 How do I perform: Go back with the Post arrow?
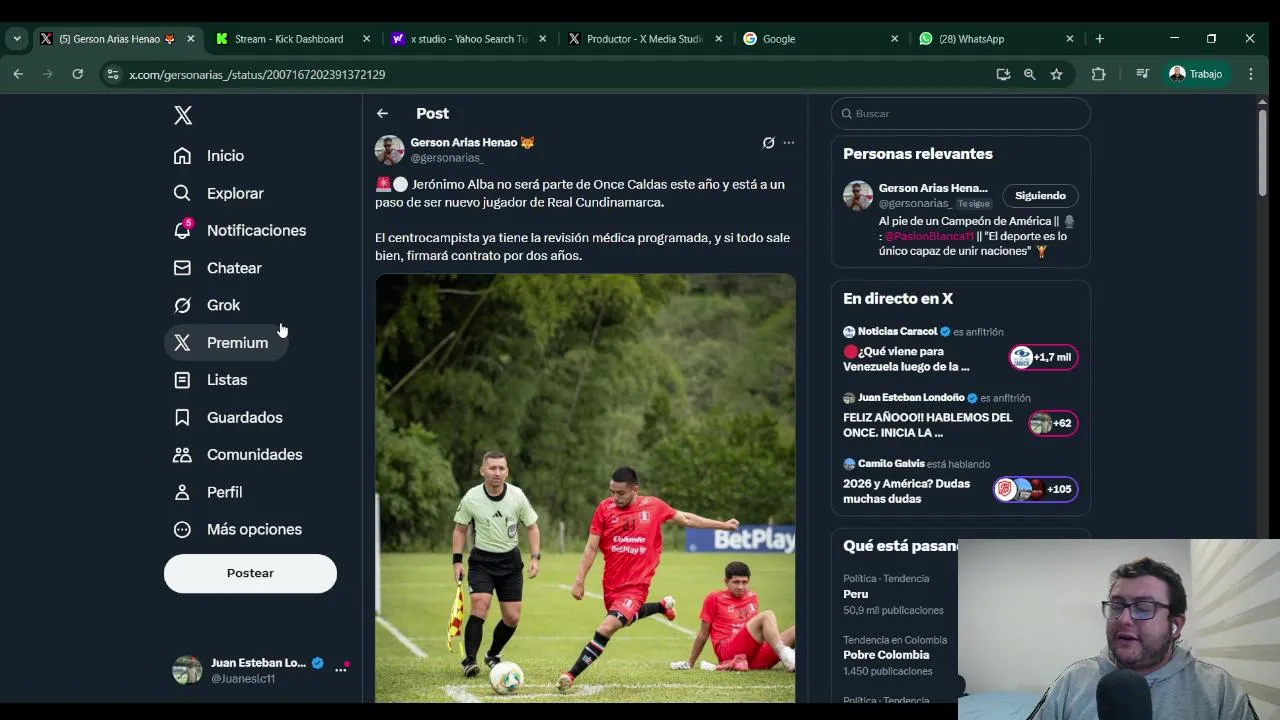pyautogui.click(x=382, y=113)
